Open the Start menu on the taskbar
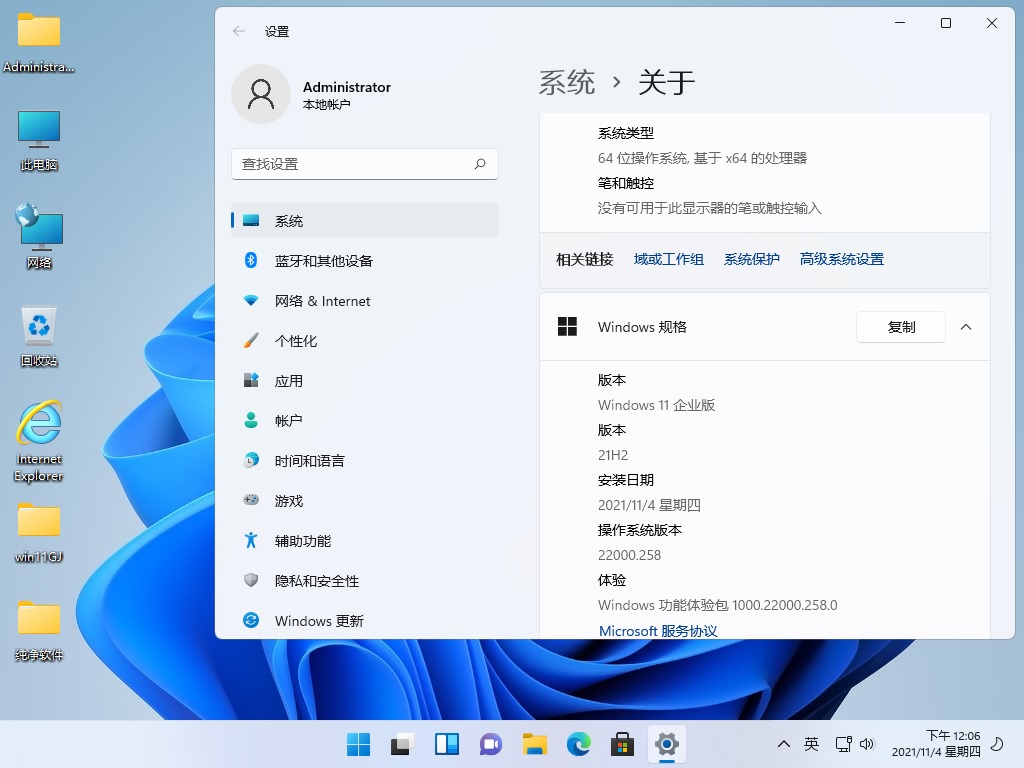This screenshot has height=768, width=1024. click(x=358, y=744)
